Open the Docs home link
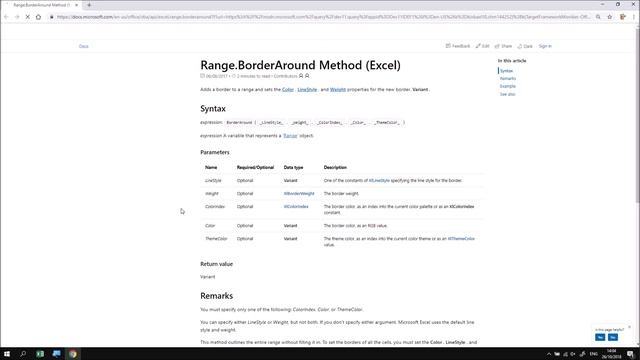This screenshot has width=640, height=360. (83, 46)
